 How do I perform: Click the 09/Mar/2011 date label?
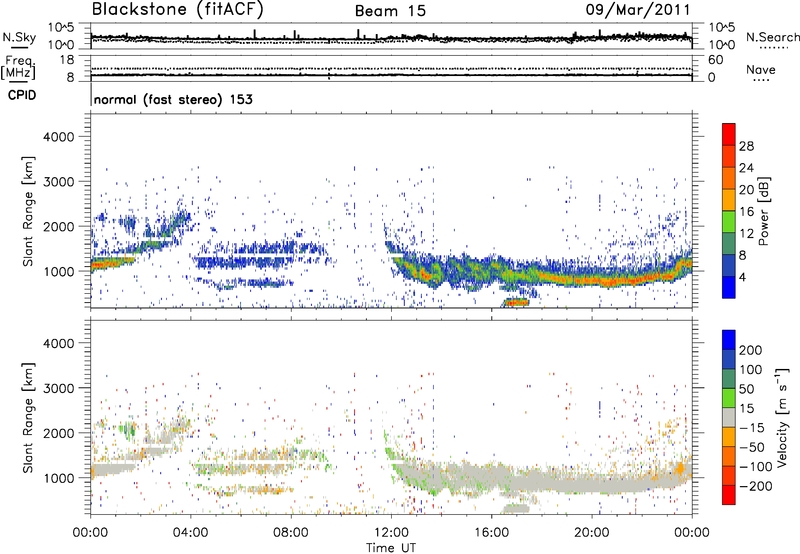pyautogui.click(x=638, y=9)
